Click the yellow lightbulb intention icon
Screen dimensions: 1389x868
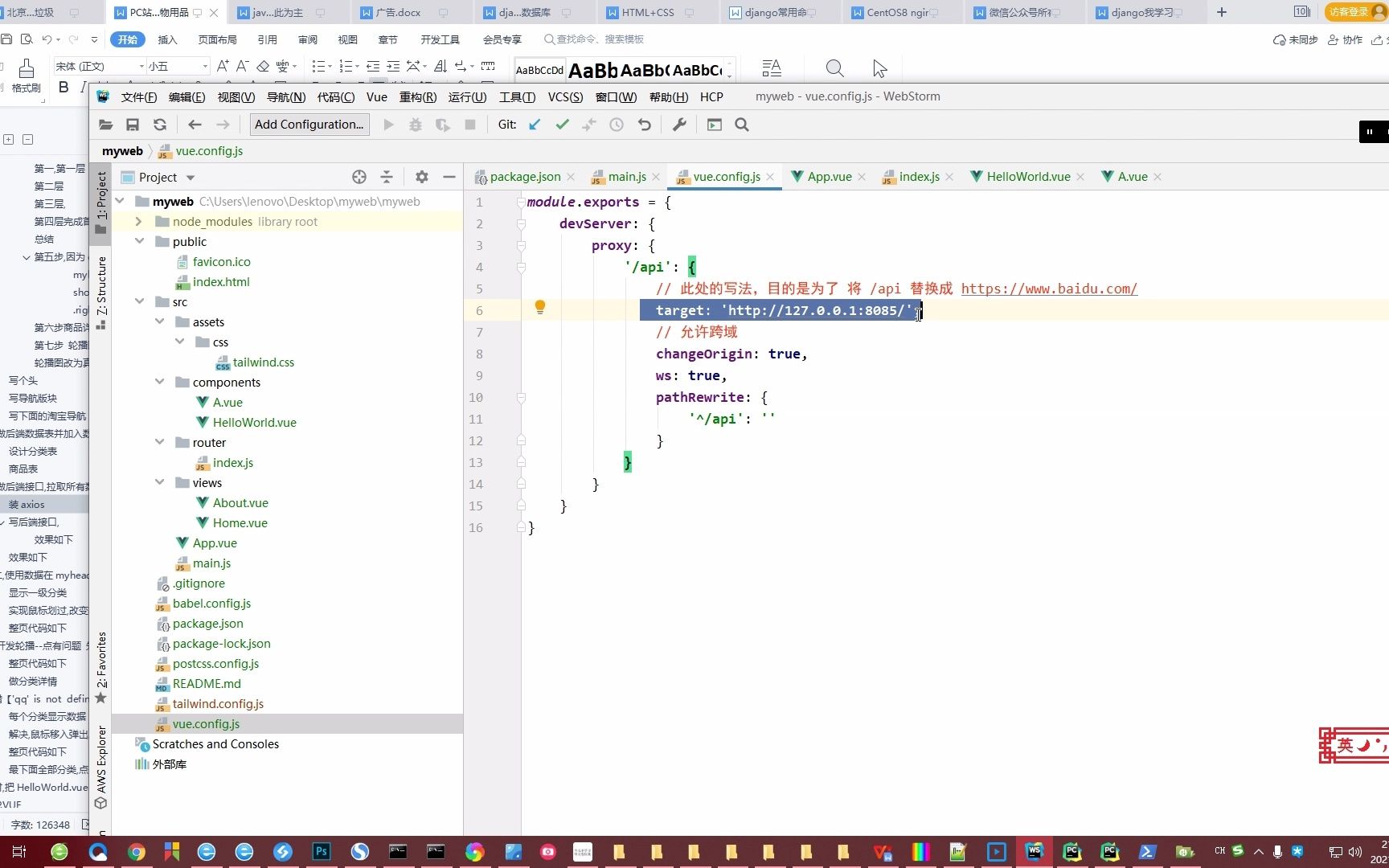click(540, 307)
